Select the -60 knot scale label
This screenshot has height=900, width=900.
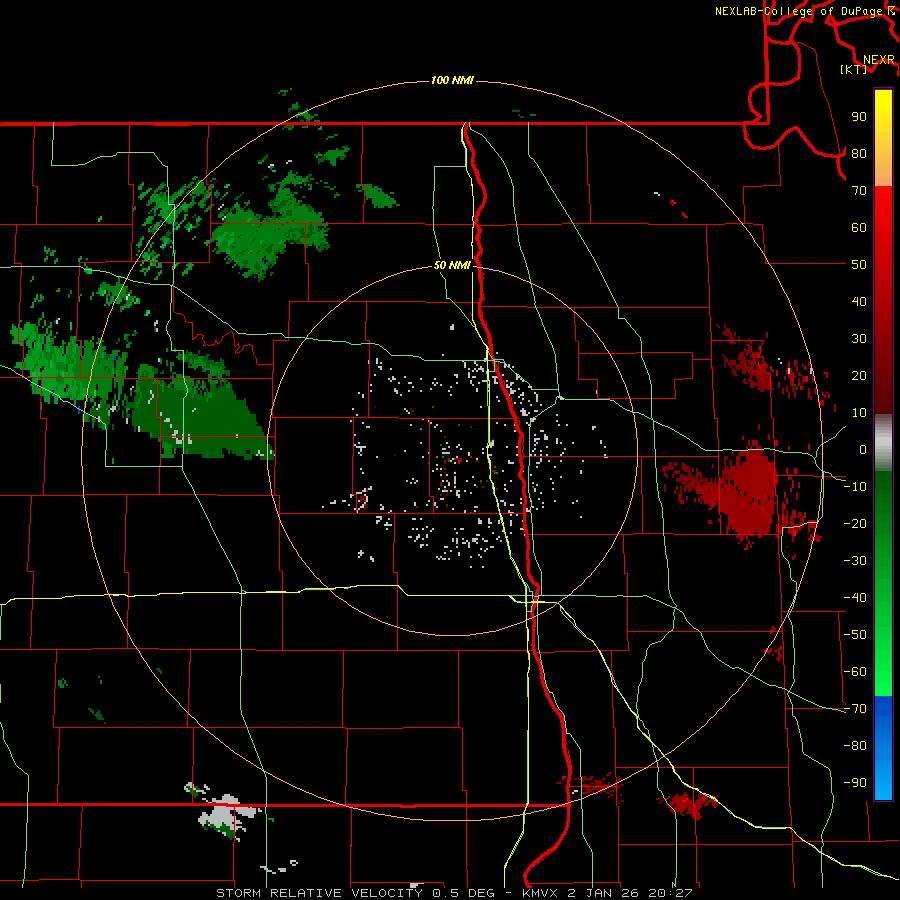(855, 672)
